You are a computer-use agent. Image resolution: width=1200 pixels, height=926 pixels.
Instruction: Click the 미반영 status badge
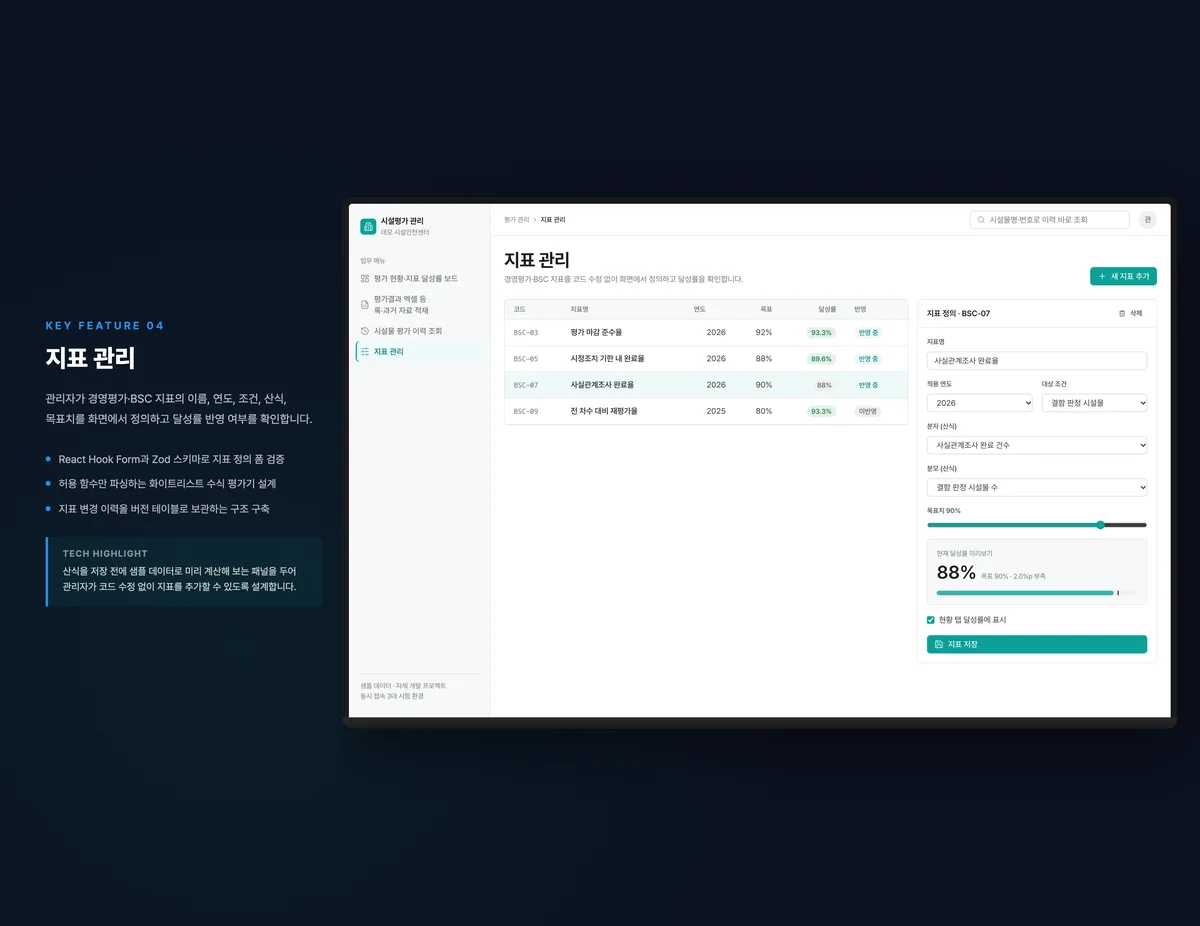867,411
